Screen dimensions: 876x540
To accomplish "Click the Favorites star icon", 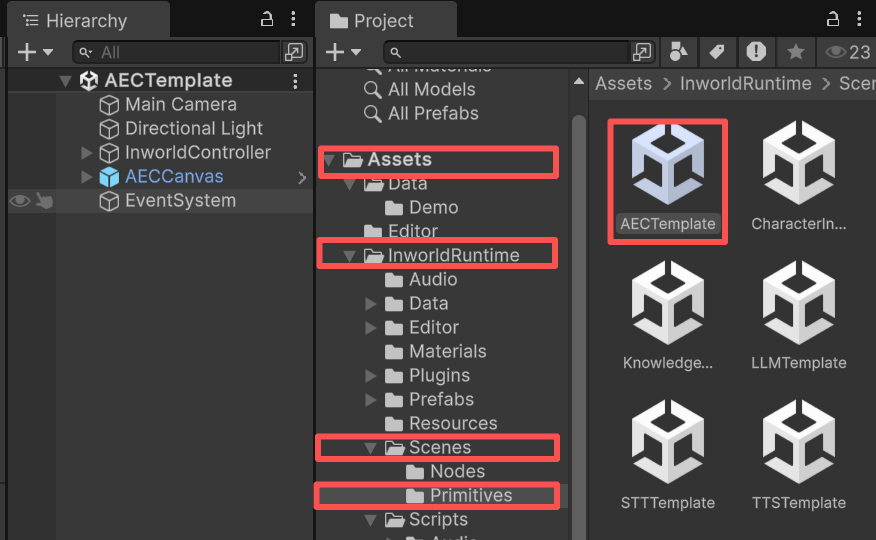I will [x=796, y=52].
